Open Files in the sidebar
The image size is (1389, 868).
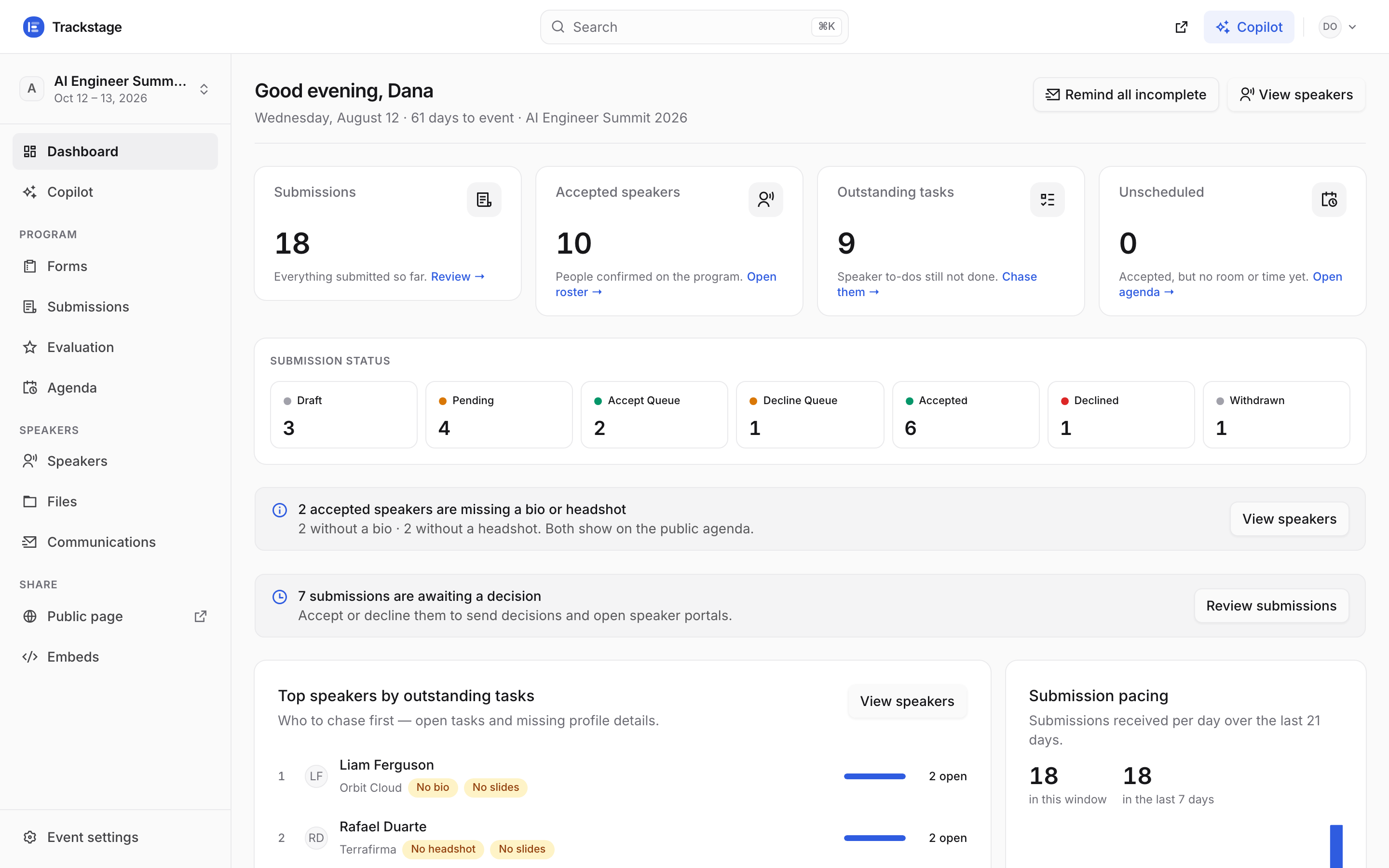pyautogui.click(x=115, y=501)
